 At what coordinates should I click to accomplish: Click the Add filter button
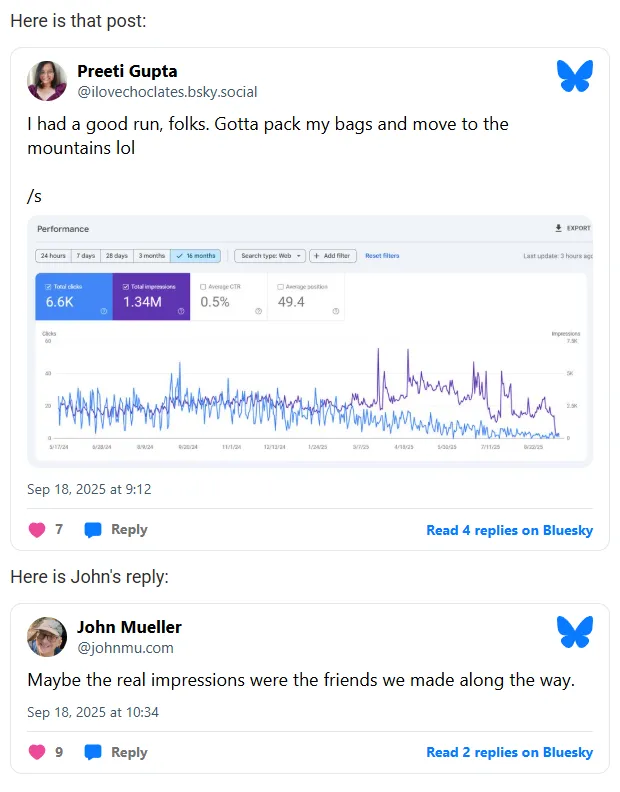coord(333,256)
